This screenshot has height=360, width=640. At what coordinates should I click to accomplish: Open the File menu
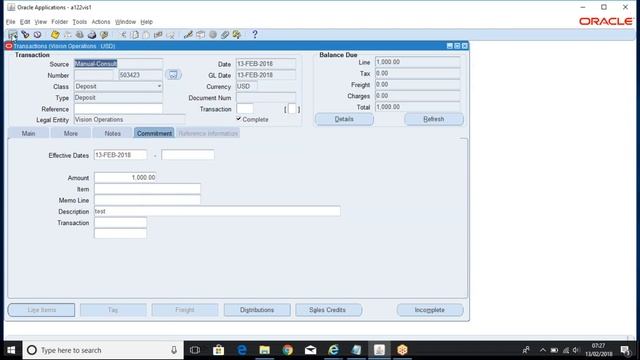[x=11, y=22]
